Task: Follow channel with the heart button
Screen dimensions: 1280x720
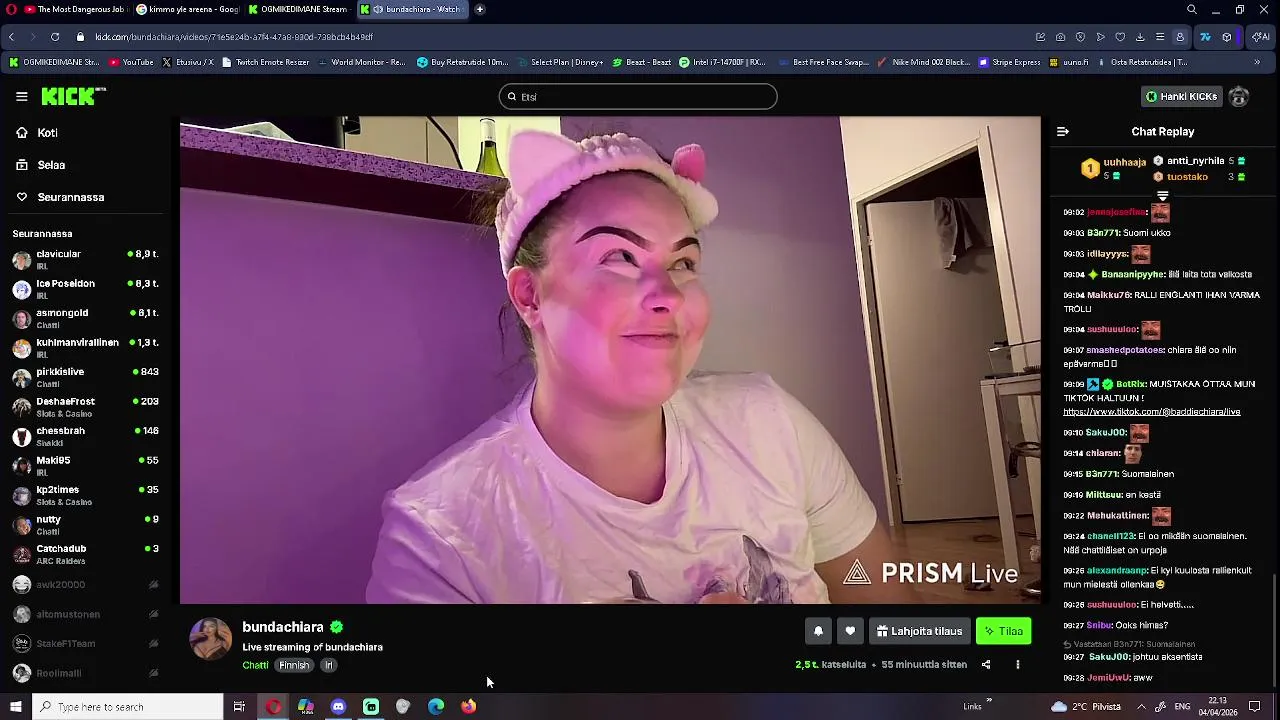Action: click(x=850, y=631)
